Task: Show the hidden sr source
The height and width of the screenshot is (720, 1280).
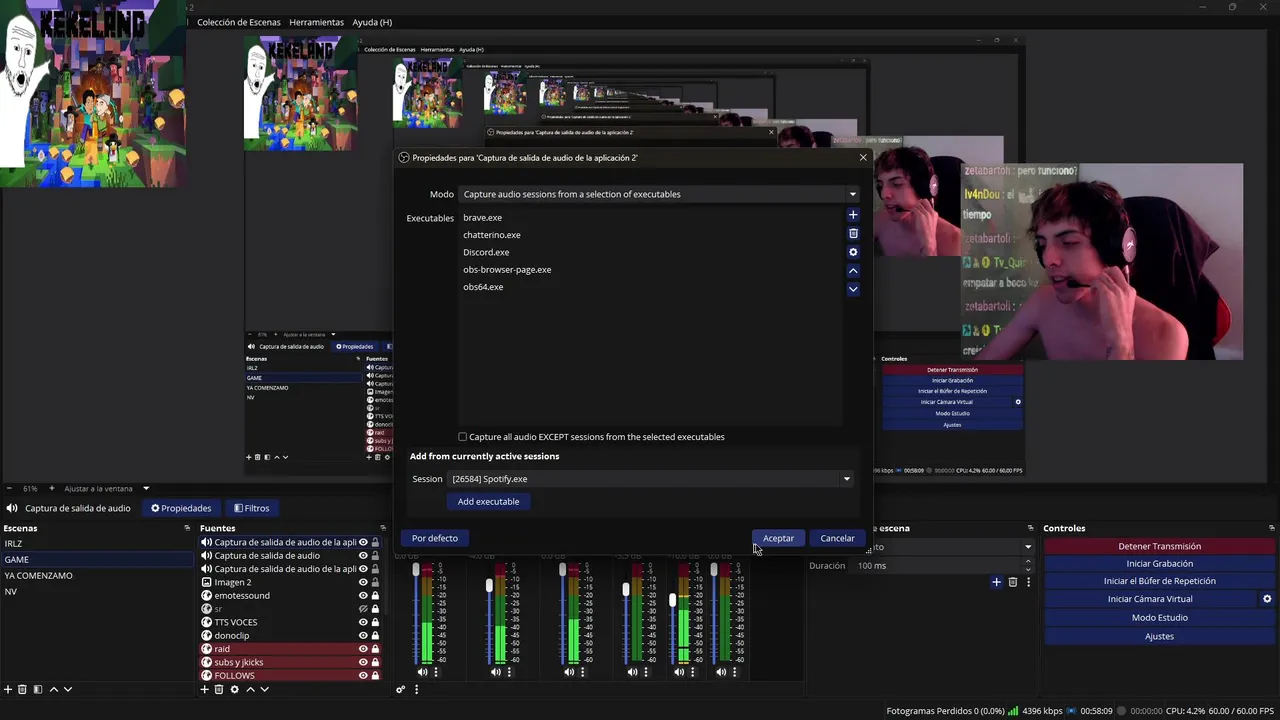Action: pos(363,609)
